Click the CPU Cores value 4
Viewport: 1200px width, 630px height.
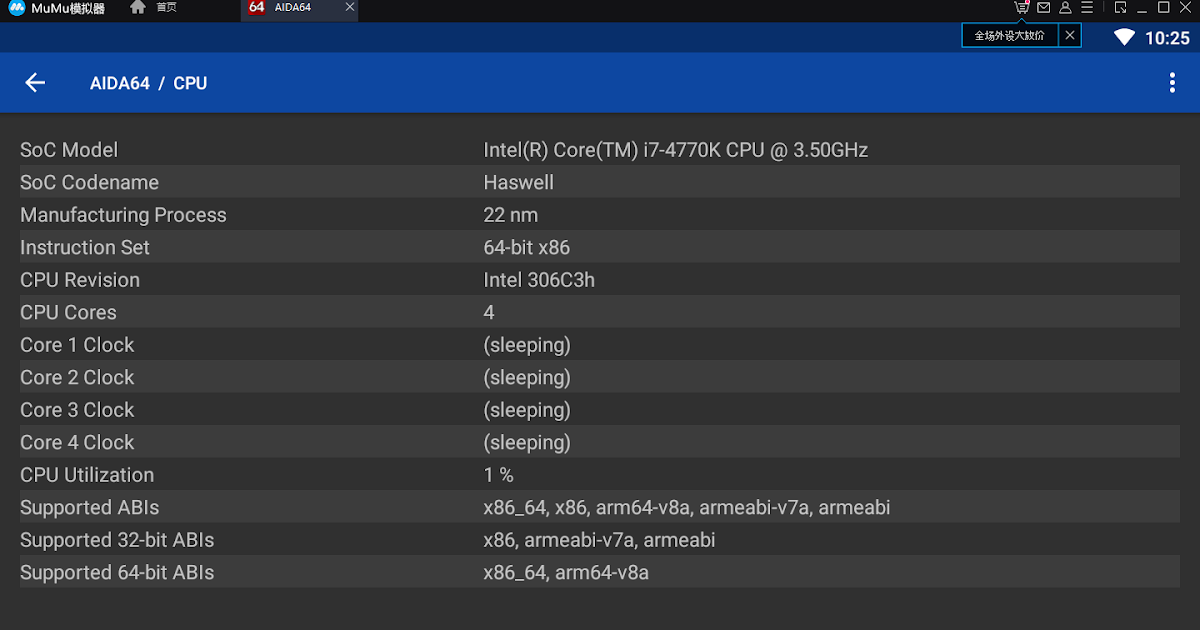(x=489, y=313)
